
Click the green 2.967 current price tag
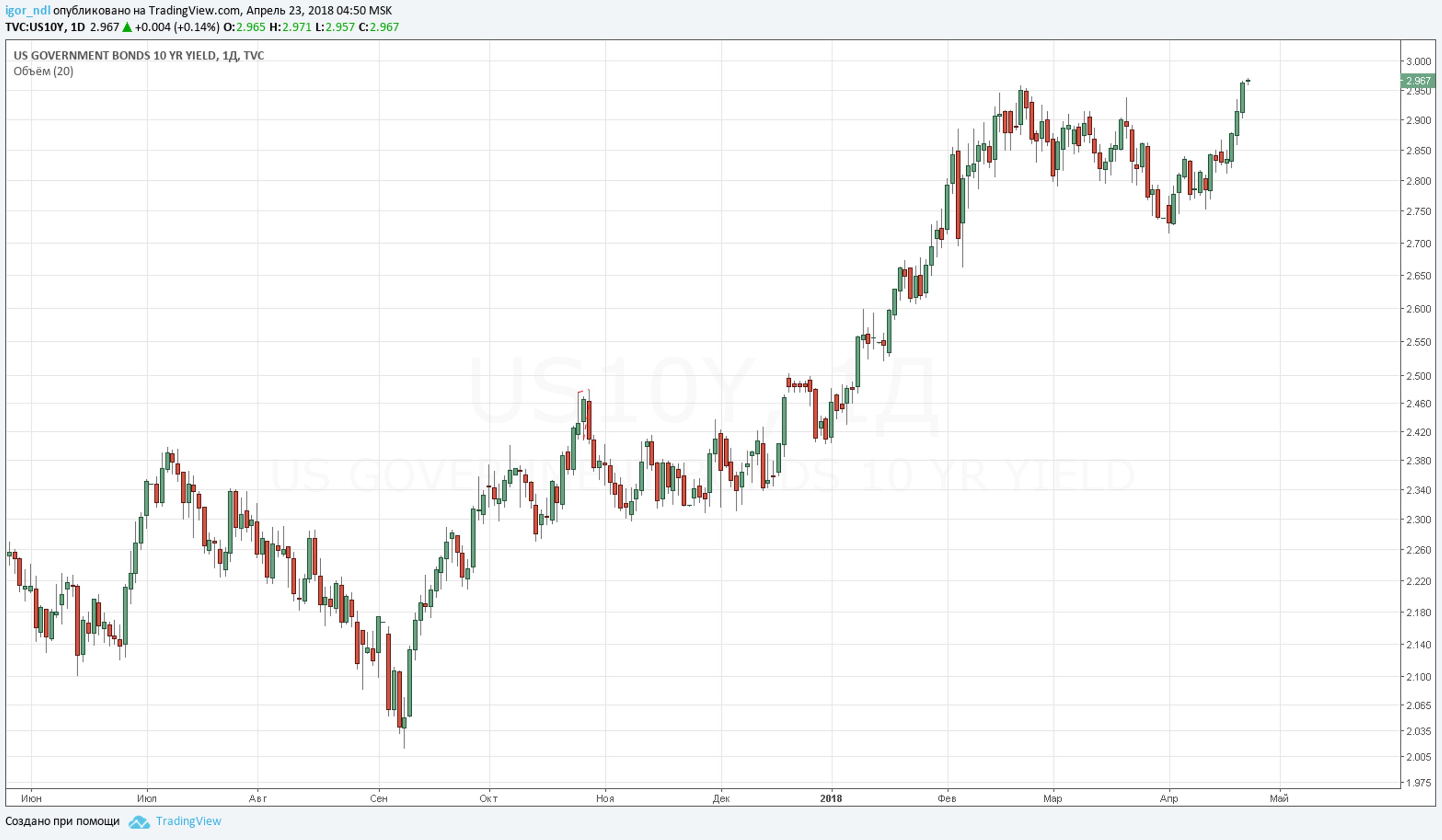pos(1418,80)
